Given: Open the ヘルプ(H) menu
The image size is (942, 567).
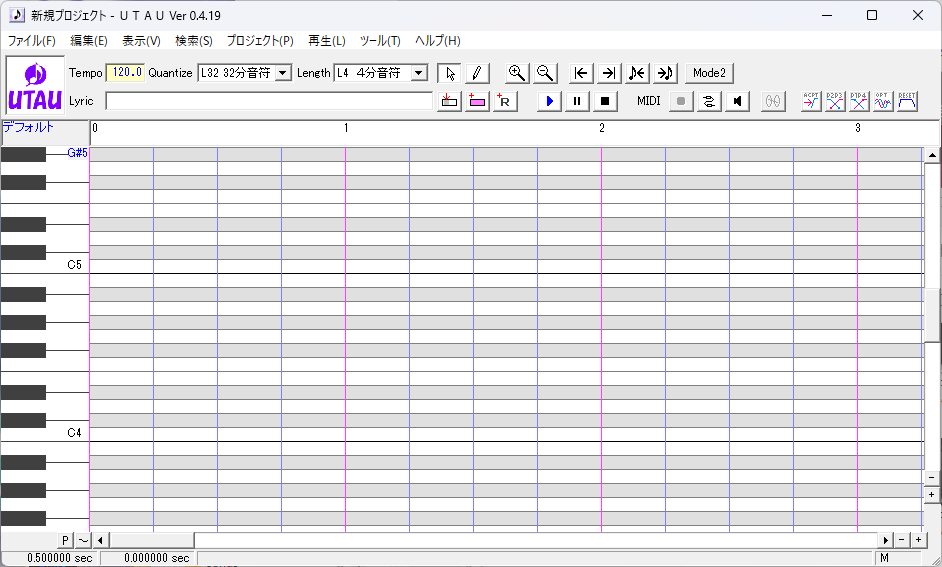Looking at the screenshot, I should point(438,40).
